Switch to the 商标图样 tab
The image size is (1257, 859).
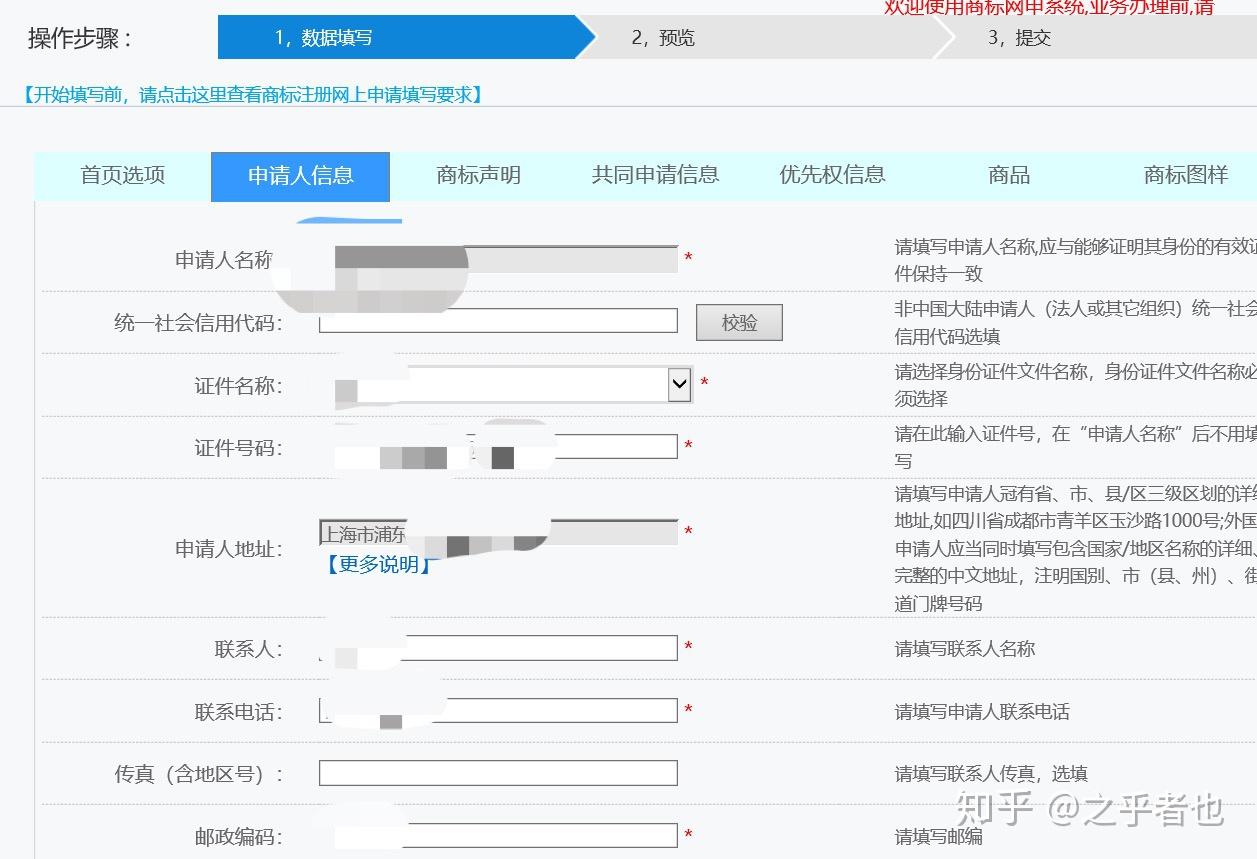pos(1183,175)
